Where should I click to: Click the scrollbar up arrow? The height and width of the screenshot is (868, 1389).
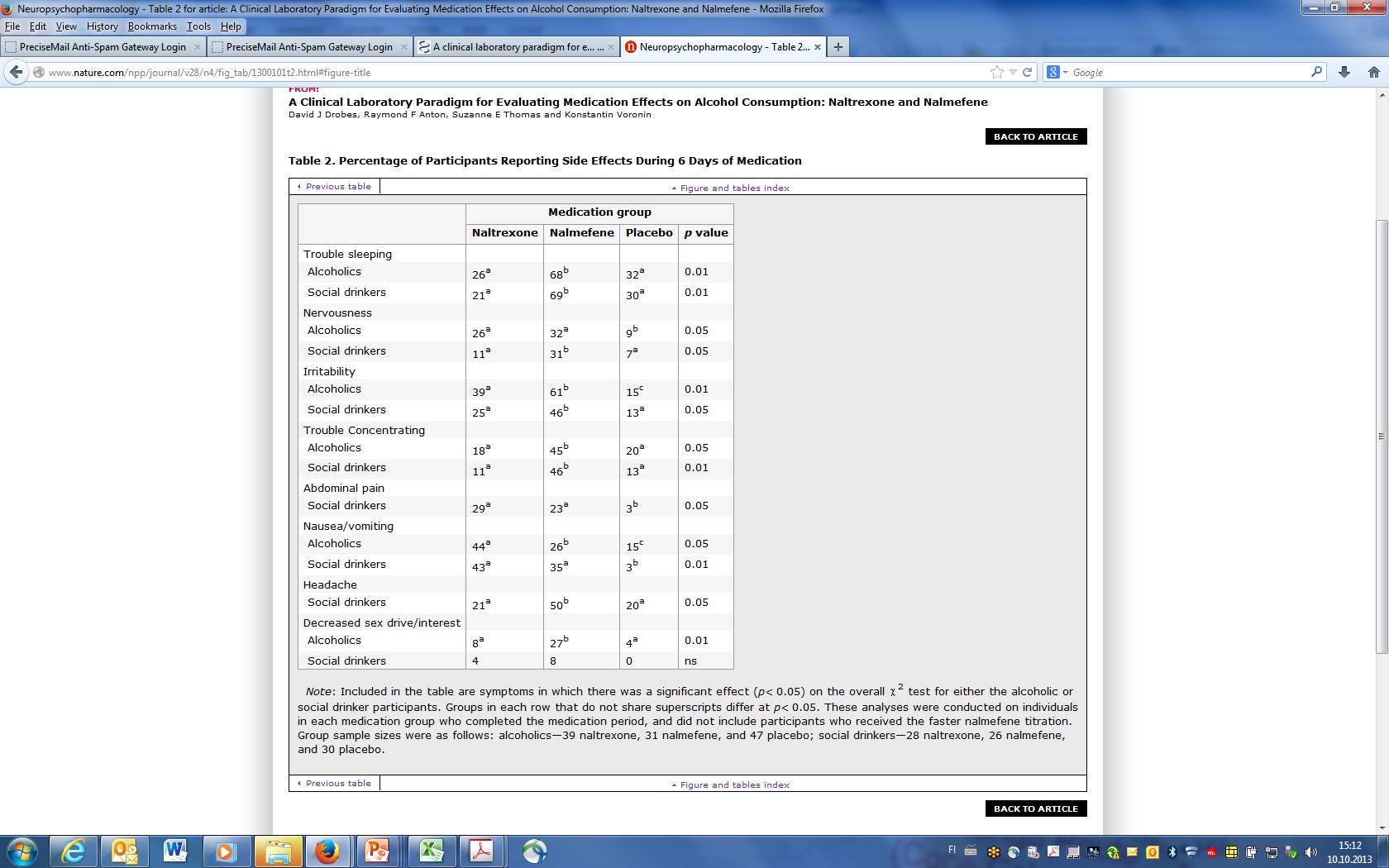[x=1382, y=94]
